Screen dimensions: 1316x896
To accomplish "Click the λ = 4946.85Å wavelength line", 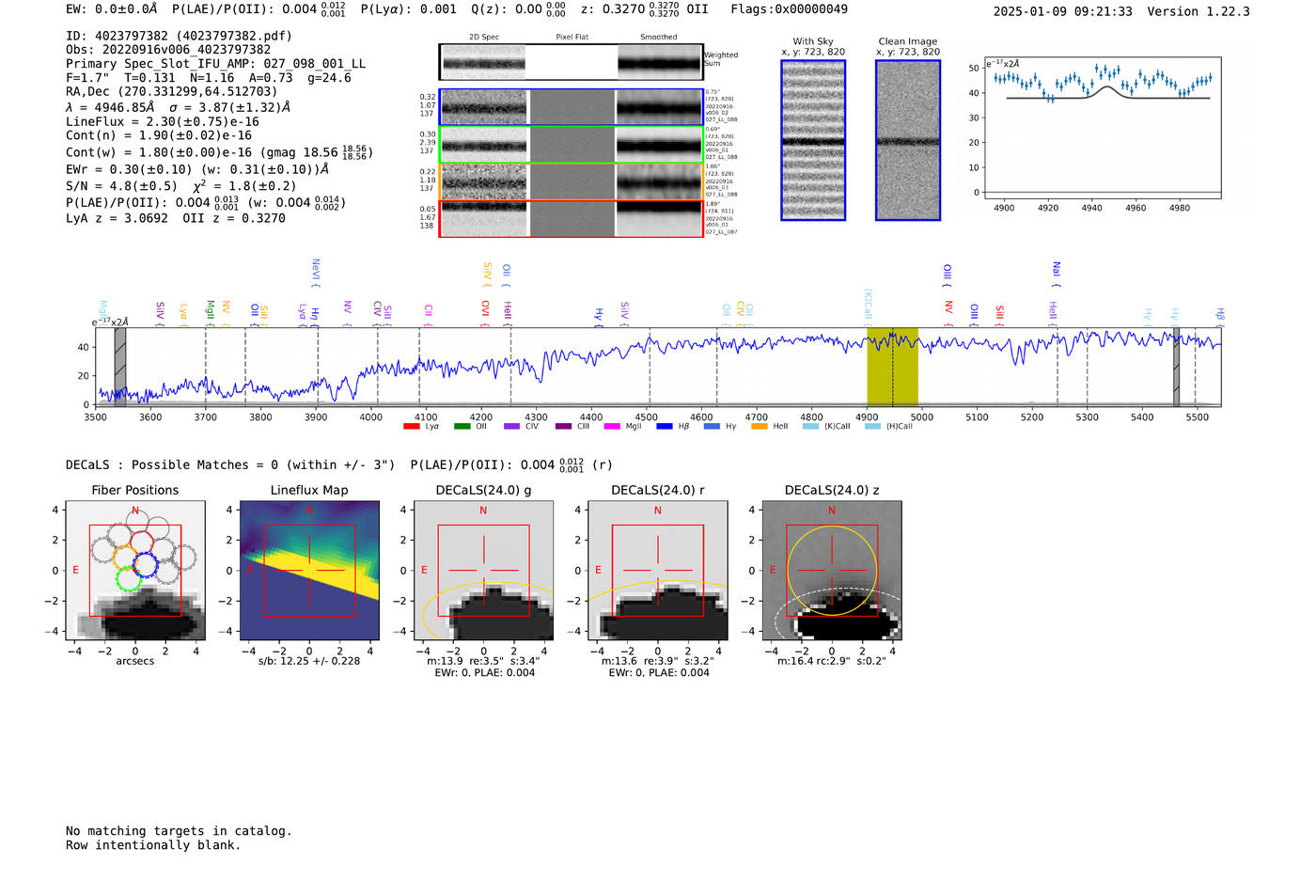I will tap(179, 107).
